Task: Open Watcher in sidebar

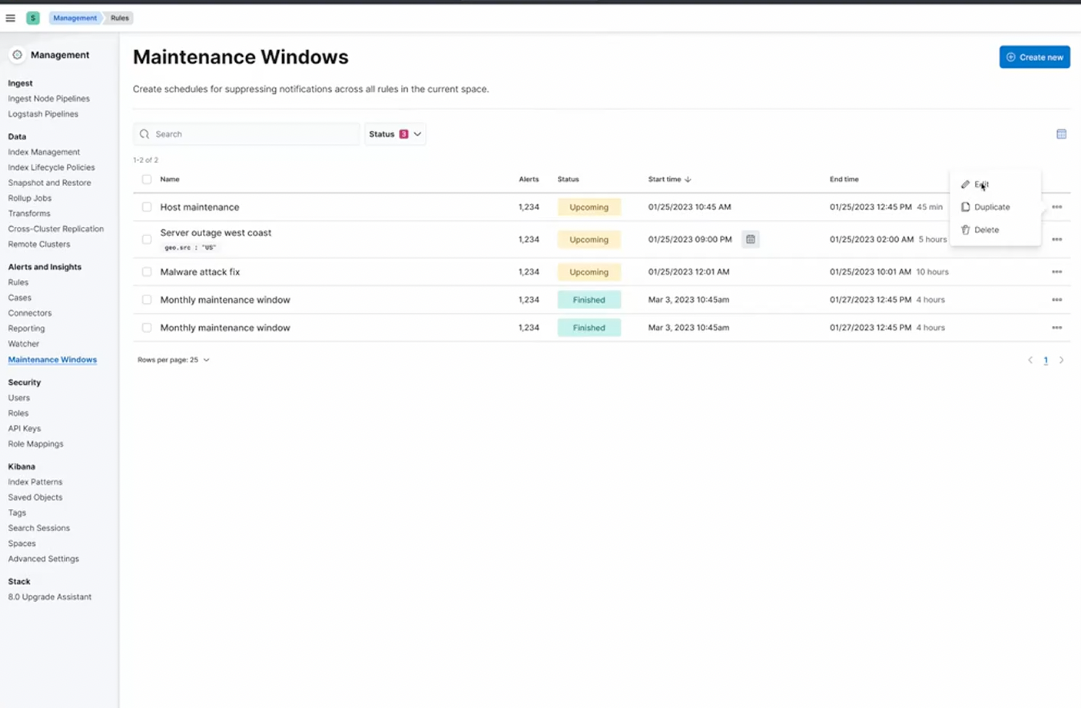Action: (x=23, y=343)
